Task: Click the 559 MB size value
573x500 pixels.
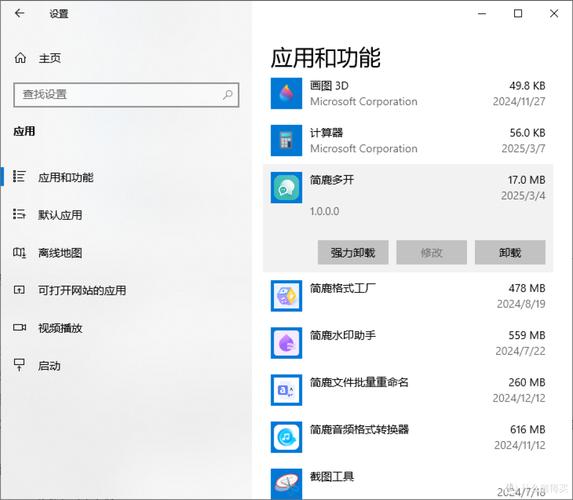Action: coord(527,335)
